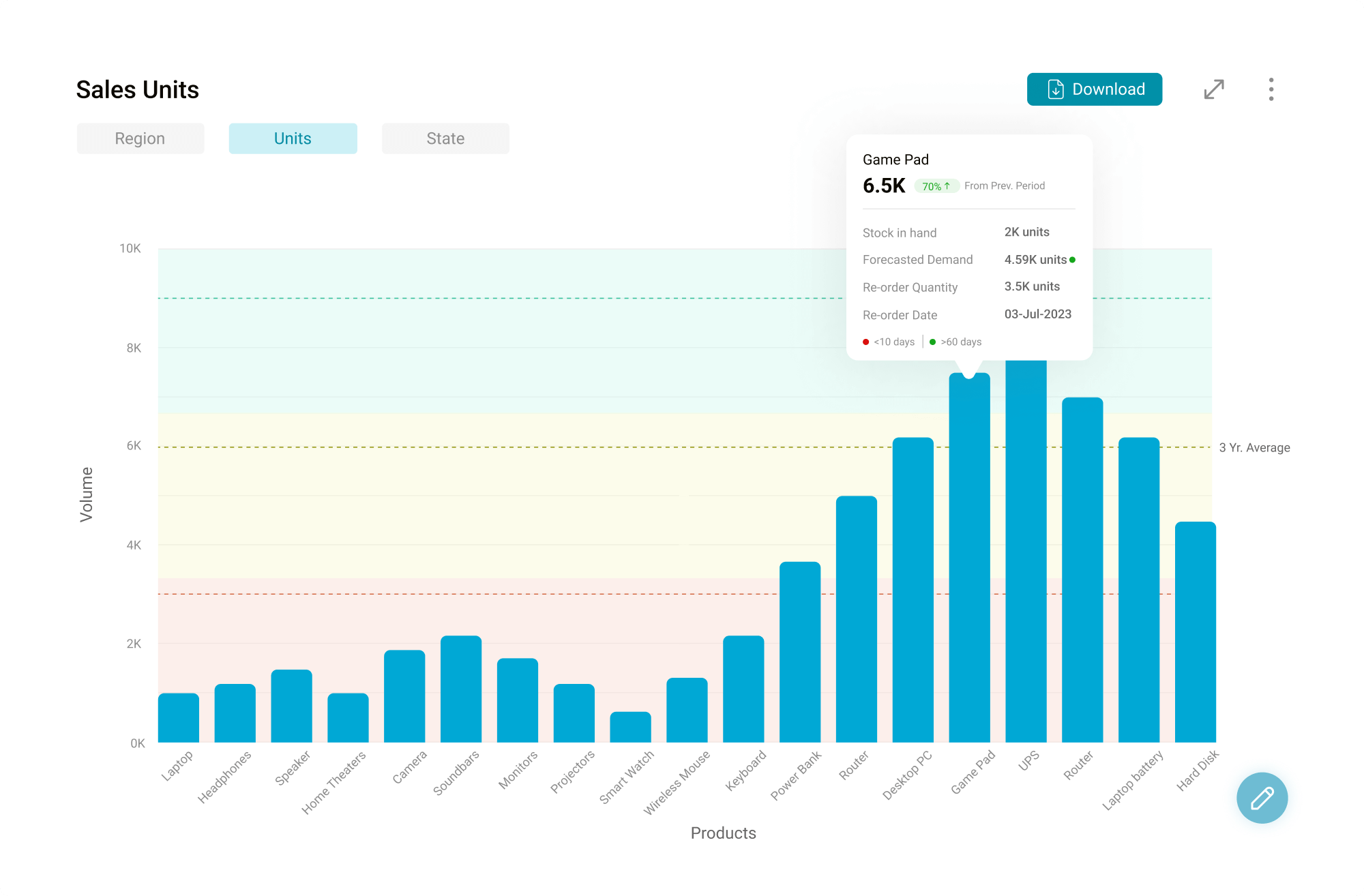Click the 'Game Pad' tooltip heading
Viewport: 1364px width, 896px height.
tap(895, 160)
